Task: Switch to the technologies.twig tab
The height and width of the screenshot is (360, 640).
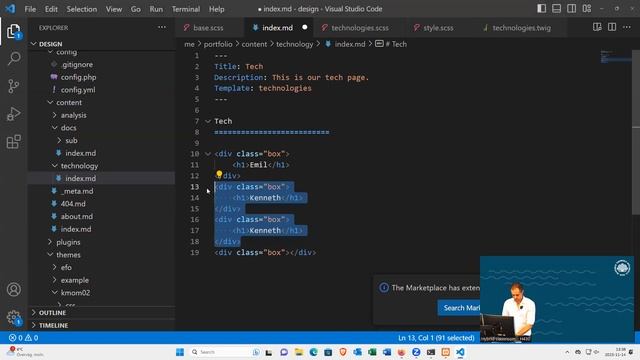Action: click(521, 28)
